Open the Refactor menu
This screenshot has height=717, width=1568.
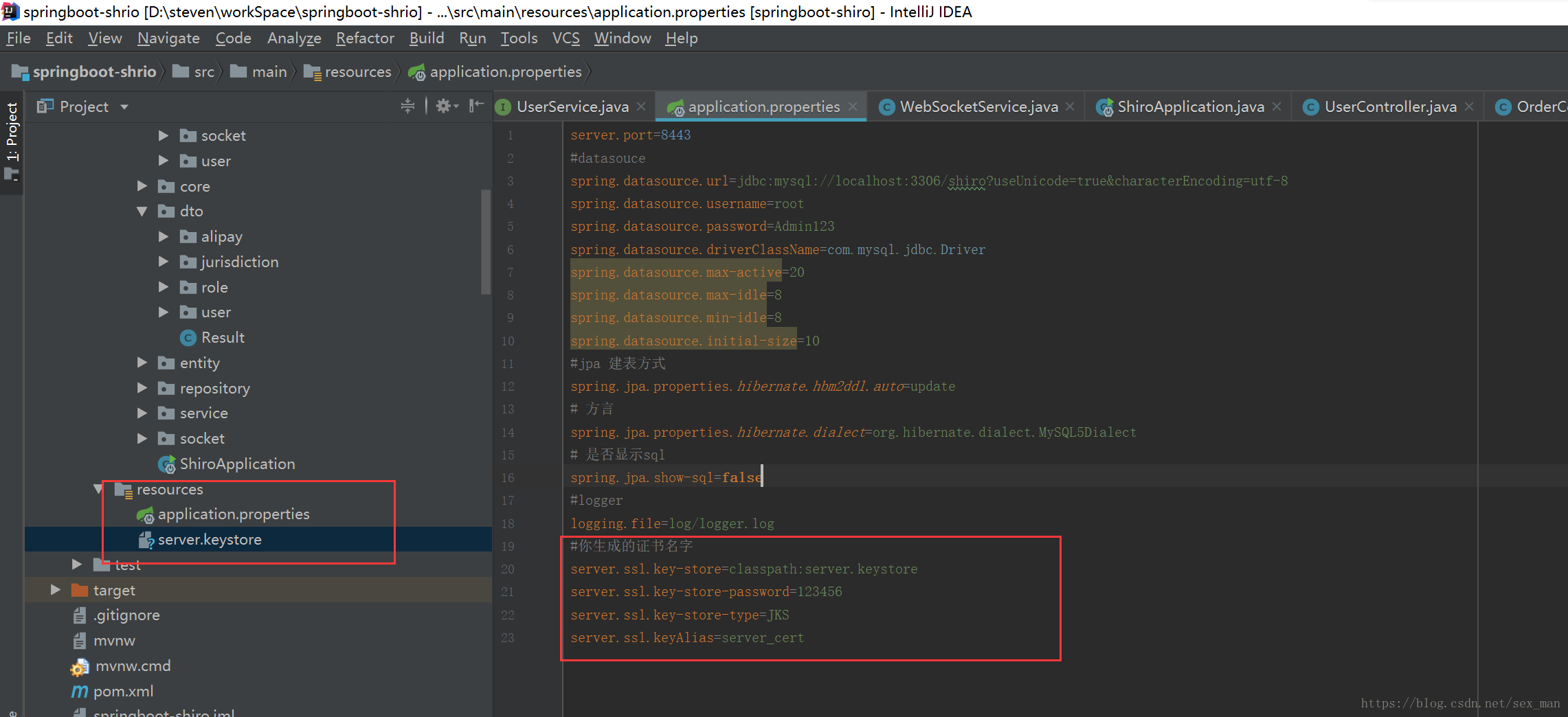click(x=365, y=38)
